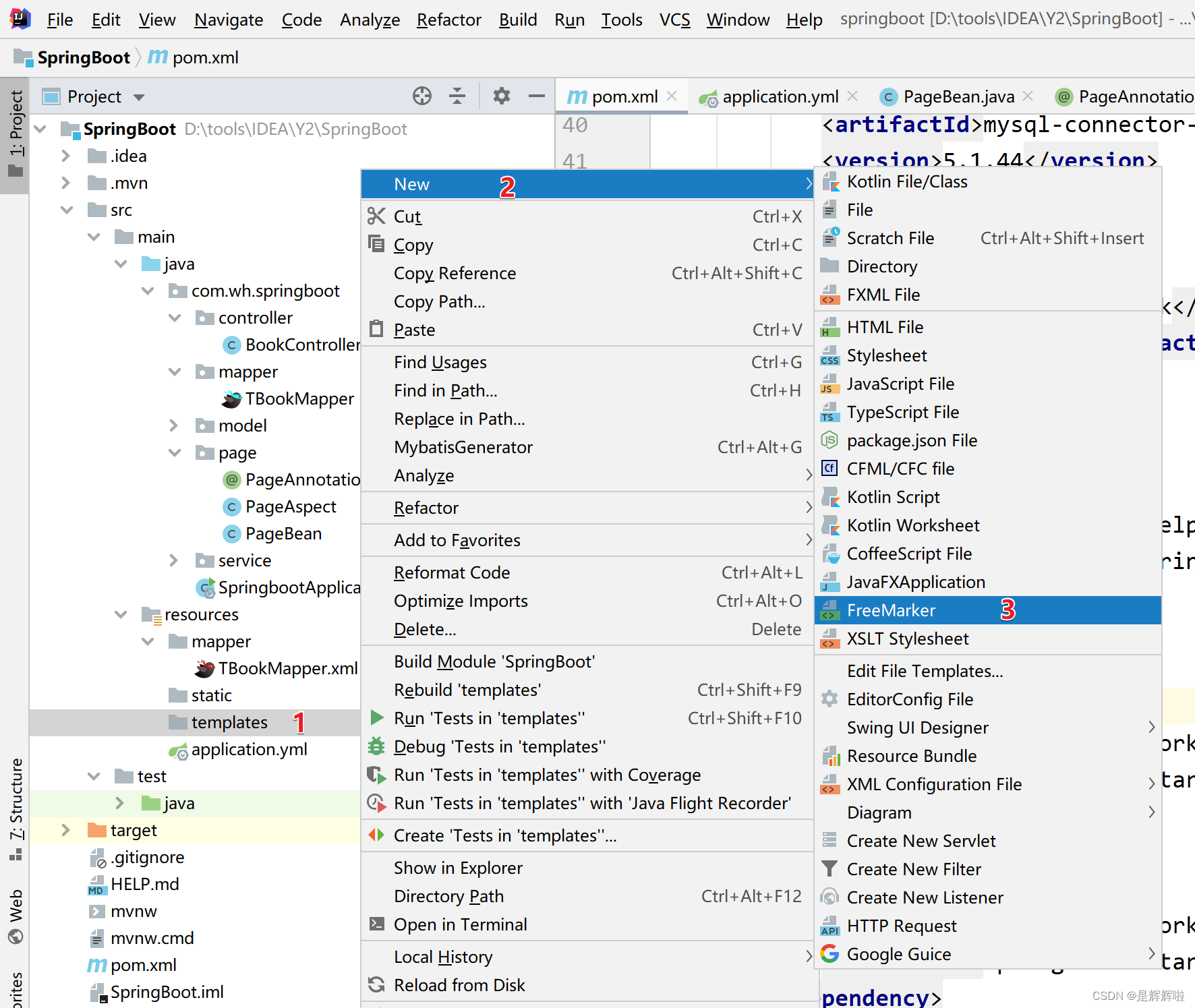Viewport: 1195px width, 1008px height.
Task: Choose Create New Servlet from the list
Action: 921,840
